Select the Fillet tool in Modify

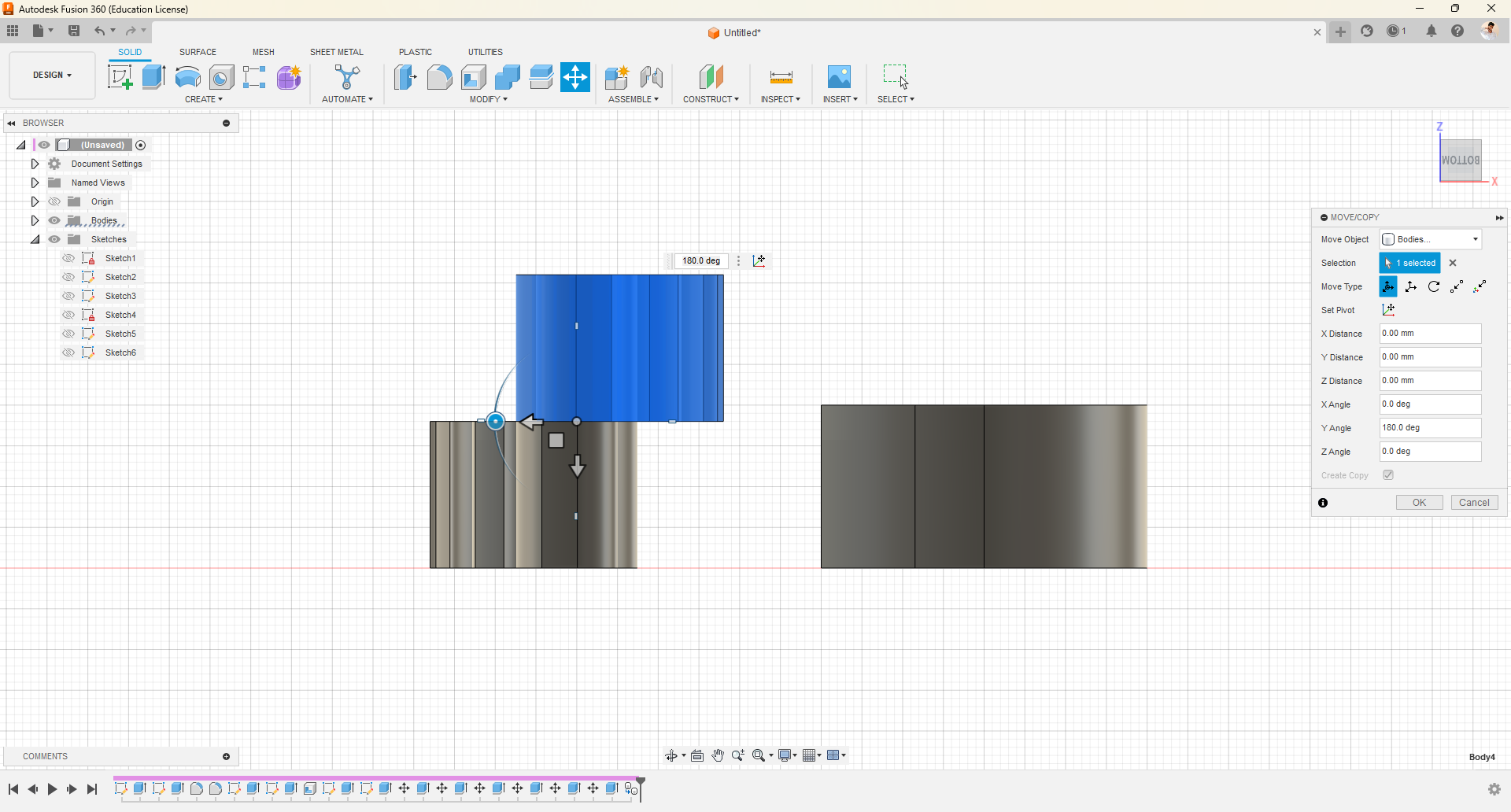[x=439, y=77]
